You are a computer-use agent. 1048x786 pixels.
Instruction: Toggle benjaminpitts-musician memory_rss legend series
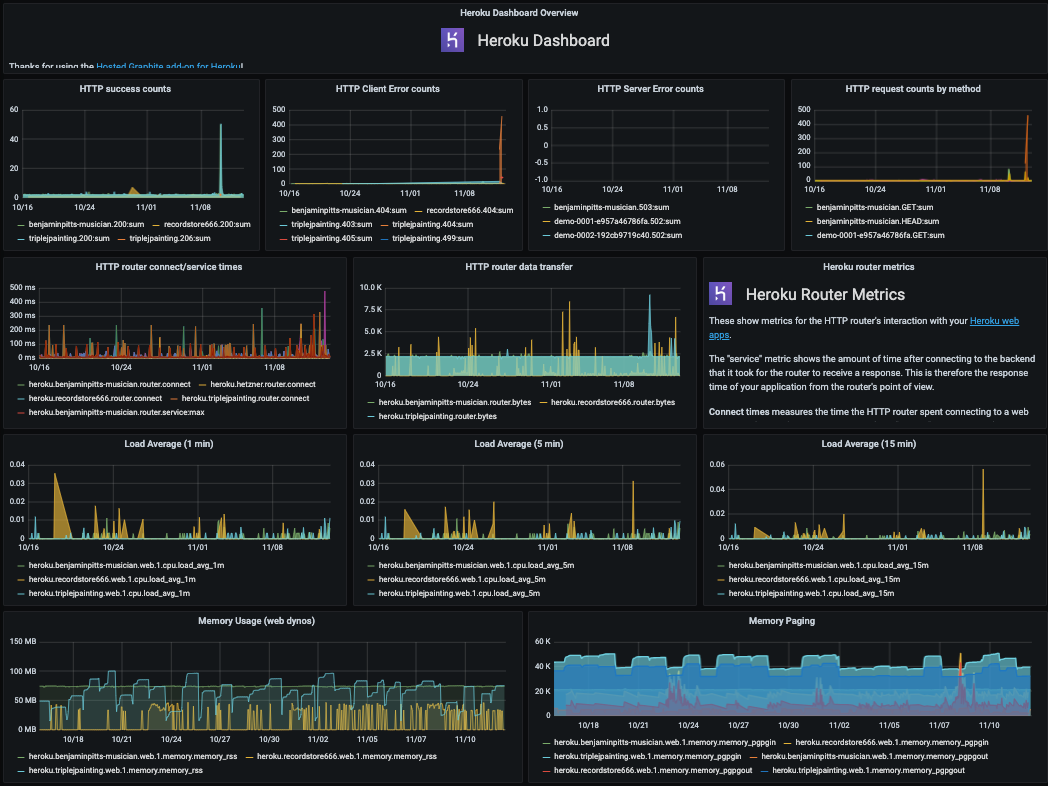(x=132, y=757)
